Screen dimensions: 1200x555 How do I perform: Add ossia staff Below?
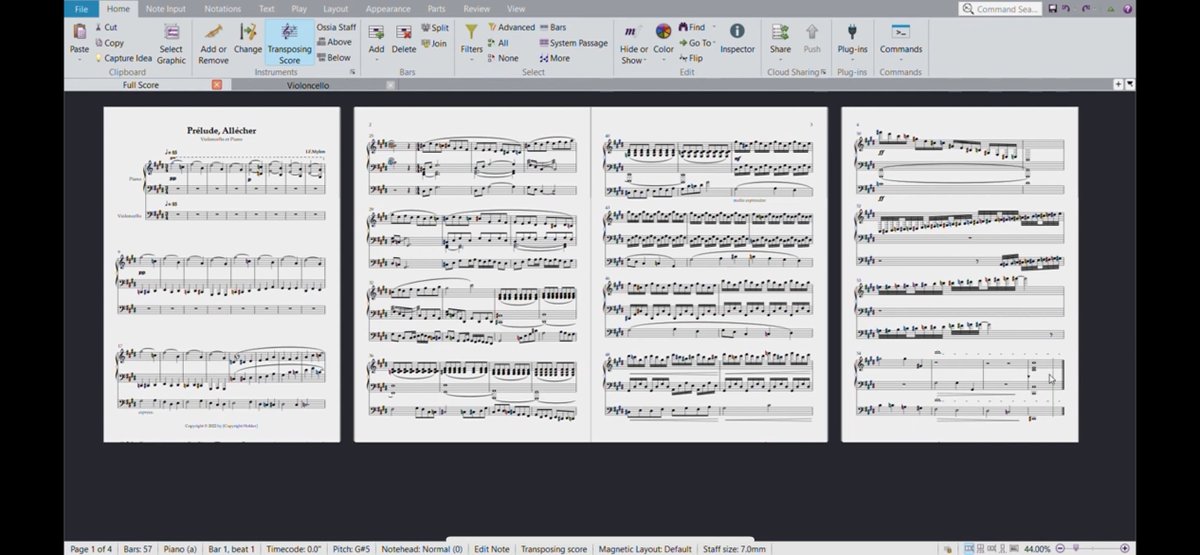pyautogui.click(x=335, y=58)
